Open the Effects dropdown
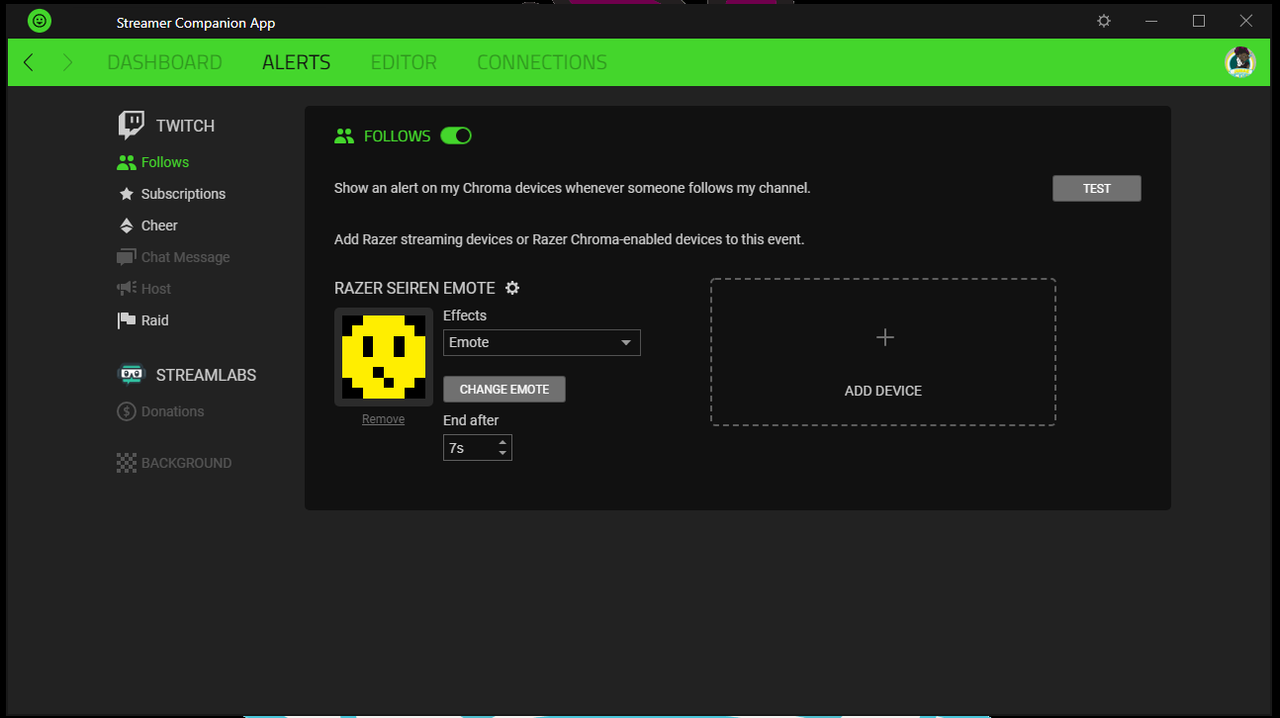Viewport: 1280px width, 718px height. pos(542,342)
